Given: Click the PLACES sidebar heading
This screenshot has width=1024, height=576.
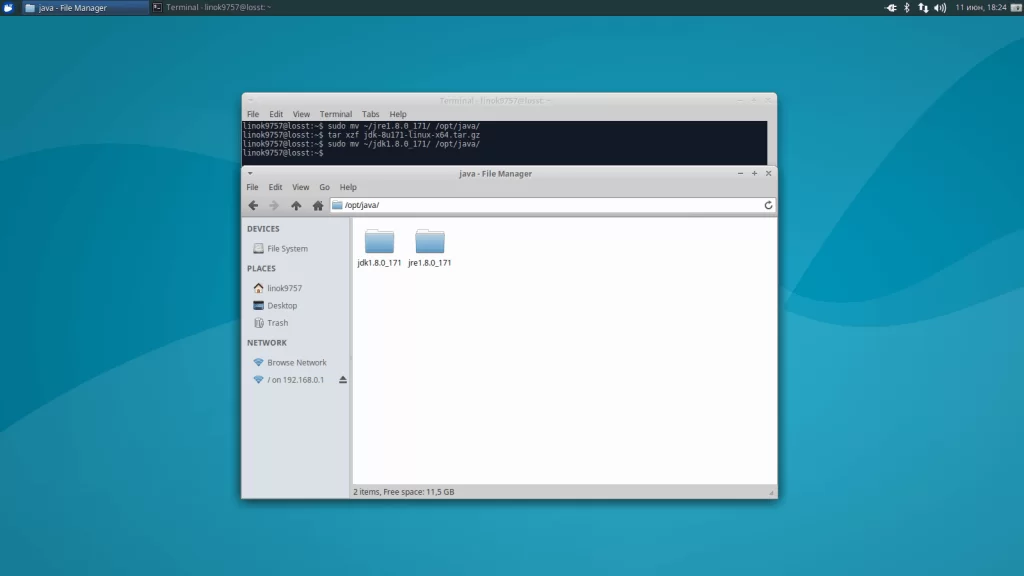Looking at the screenshot, I should pyautogui.click(x=261, y=268).
